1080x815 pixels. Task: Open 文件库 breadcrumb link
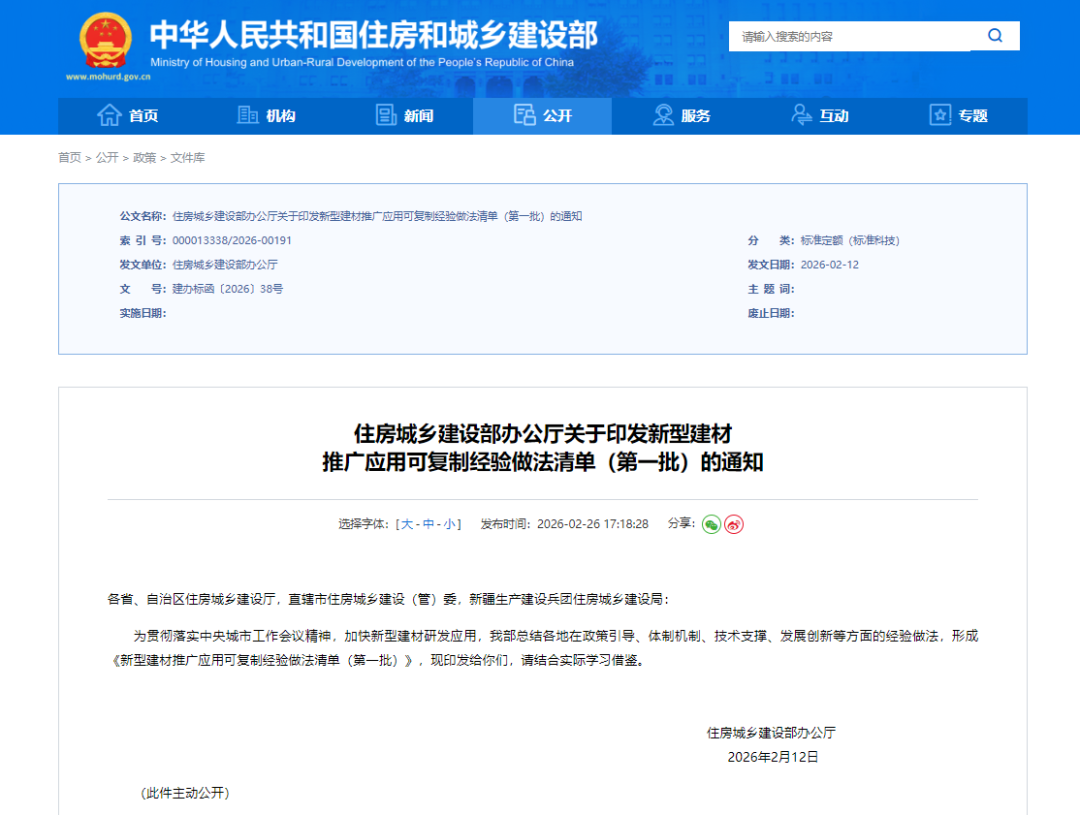tap(187, 158)
